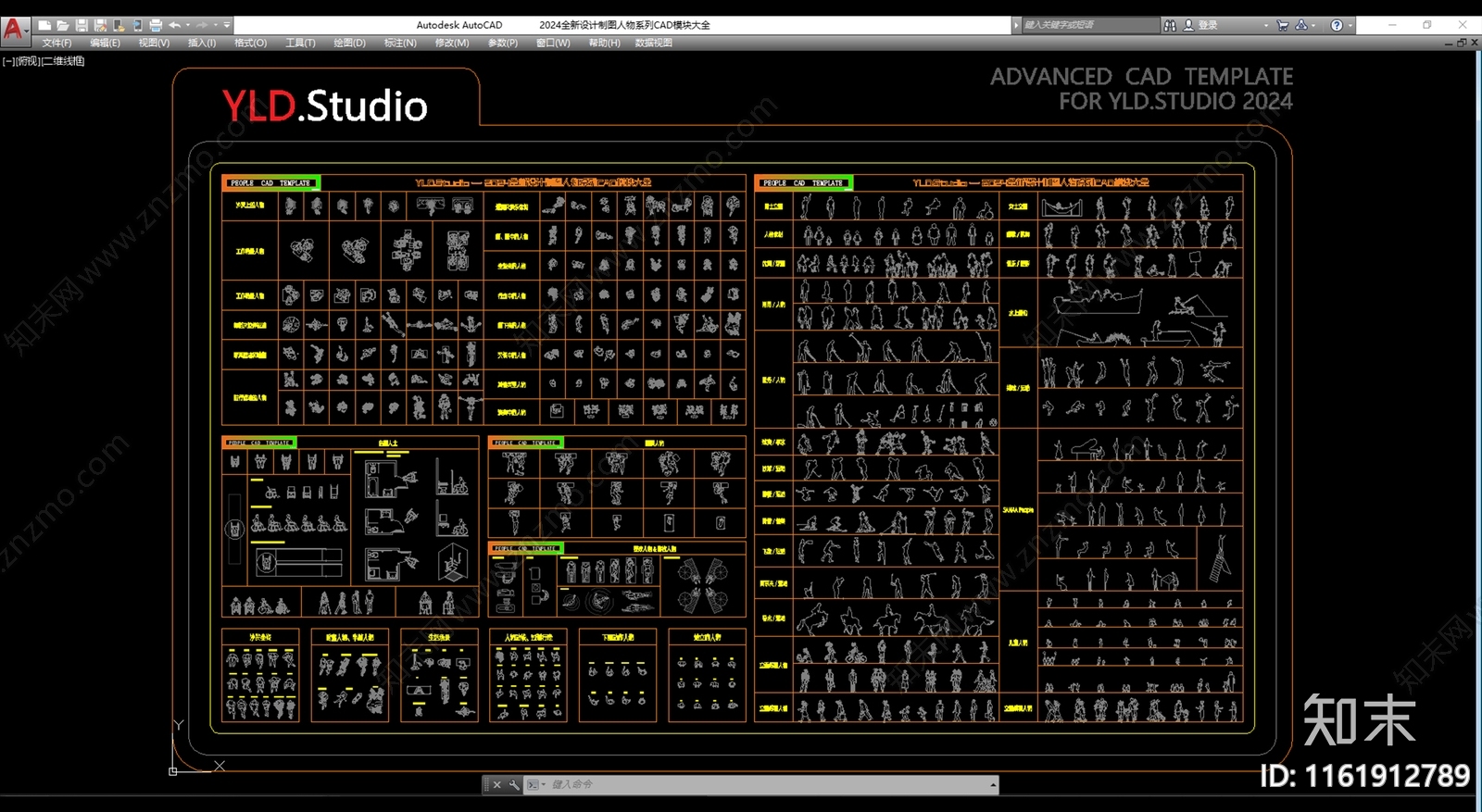
Task: Click the UCS origin icon in the drawing
Action: click(173, 770)
